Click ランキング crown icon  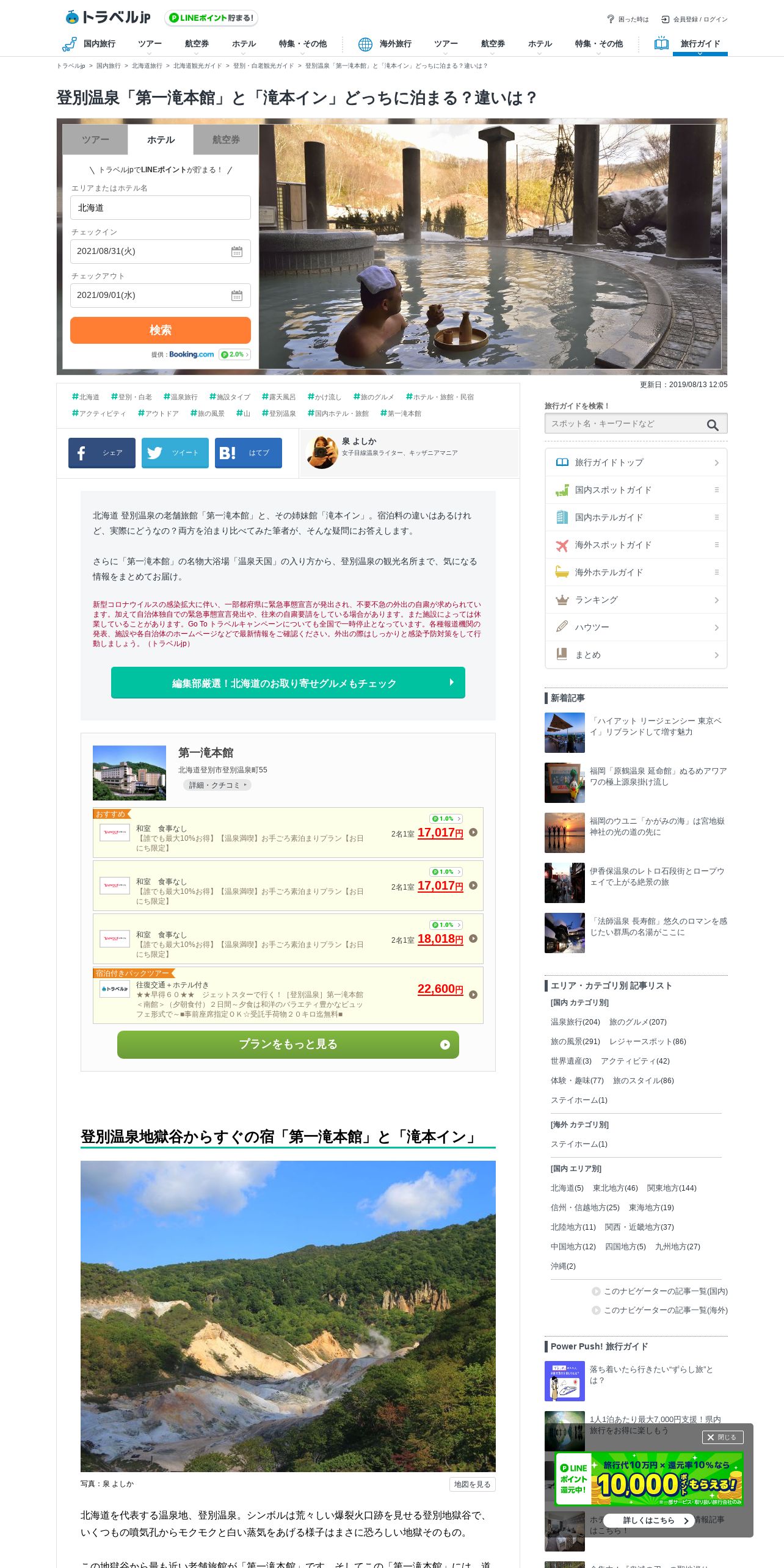coord(562,600)
